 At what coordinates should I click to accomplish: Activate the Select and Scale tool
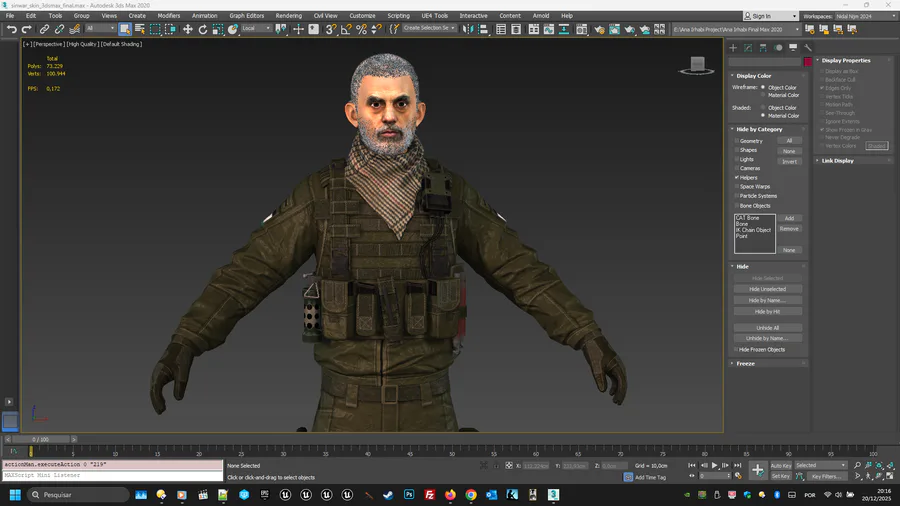[218, 29]
